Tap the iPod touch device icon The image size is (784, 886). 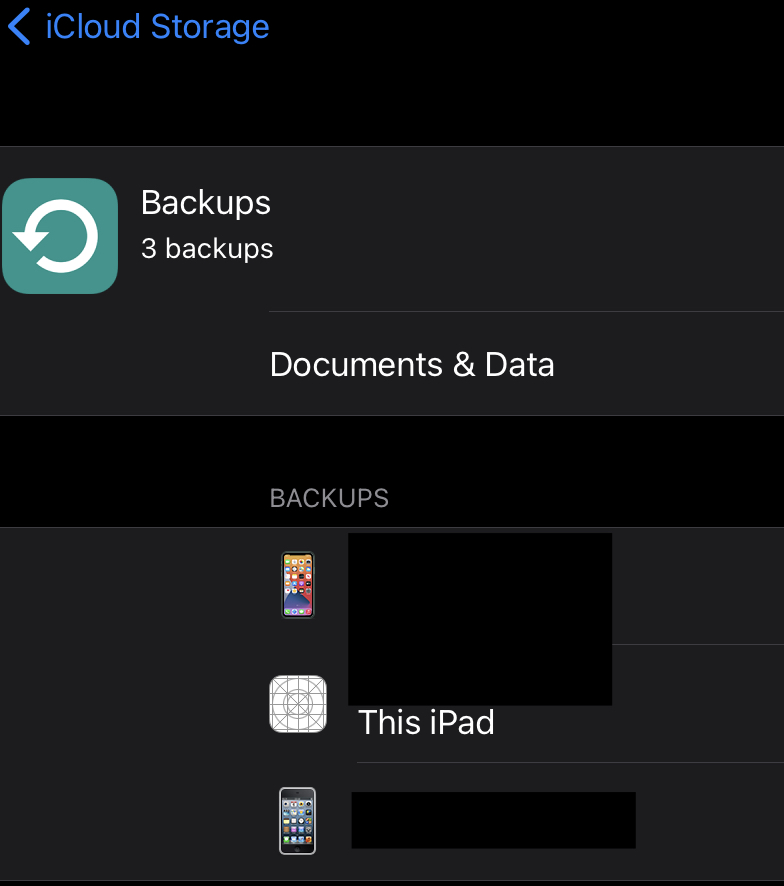pyautogui.click(x=297, y=820)
